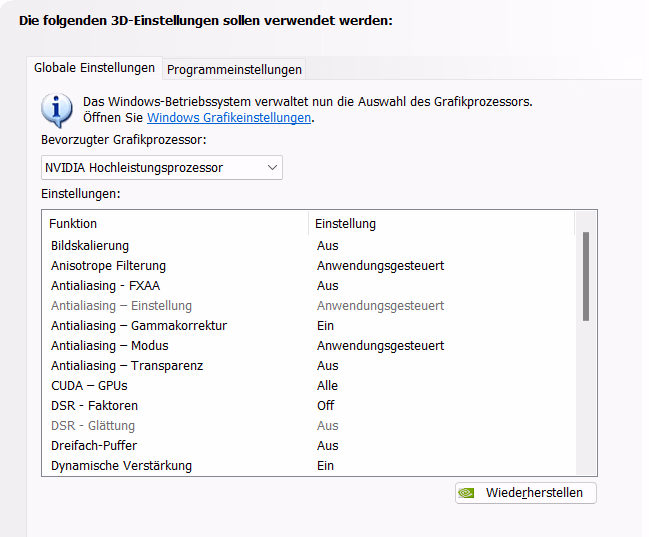Viewport: 649px width, 537px height.
Task: Select the Bildskalierung row
Action: [309, 246]
